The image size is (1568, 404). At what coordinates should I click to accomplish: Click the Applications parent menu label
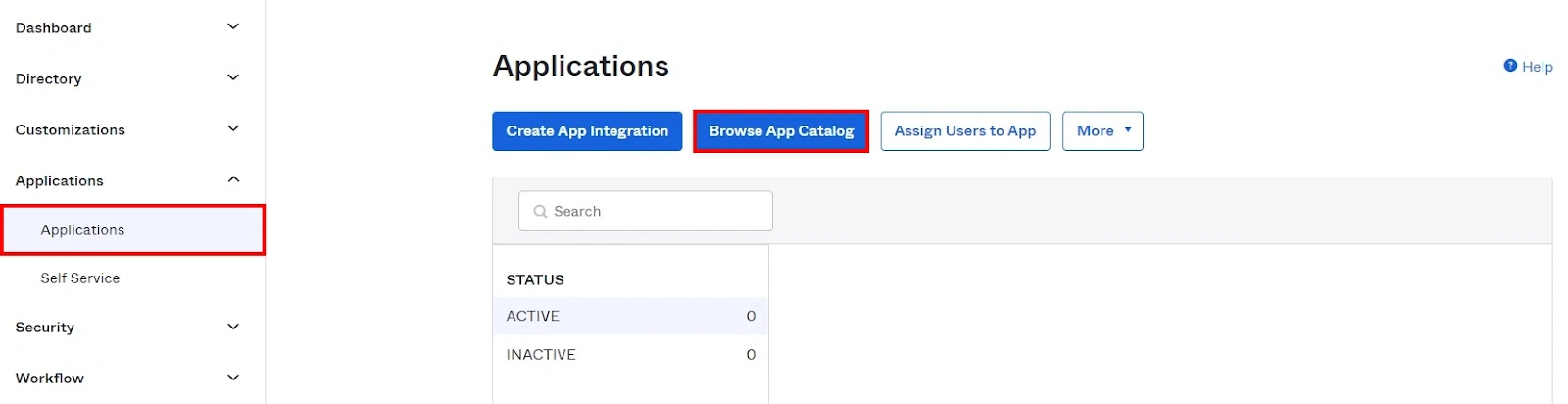[x=59, y=181]
